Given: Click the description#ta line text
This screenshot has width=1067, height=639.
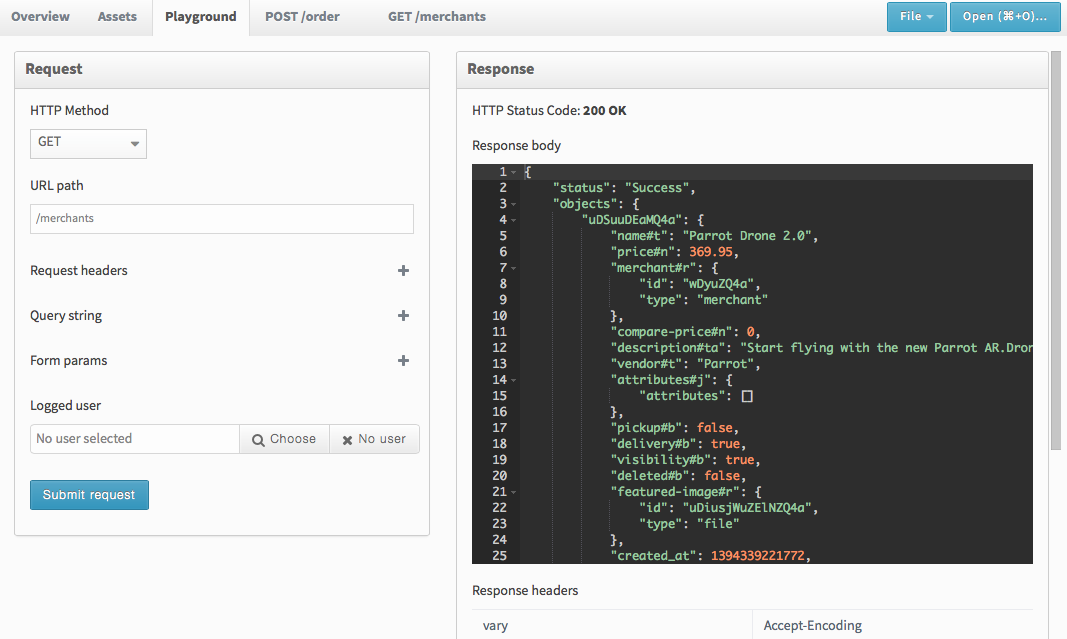Looking at the screenshot, I should click(821, 348).
